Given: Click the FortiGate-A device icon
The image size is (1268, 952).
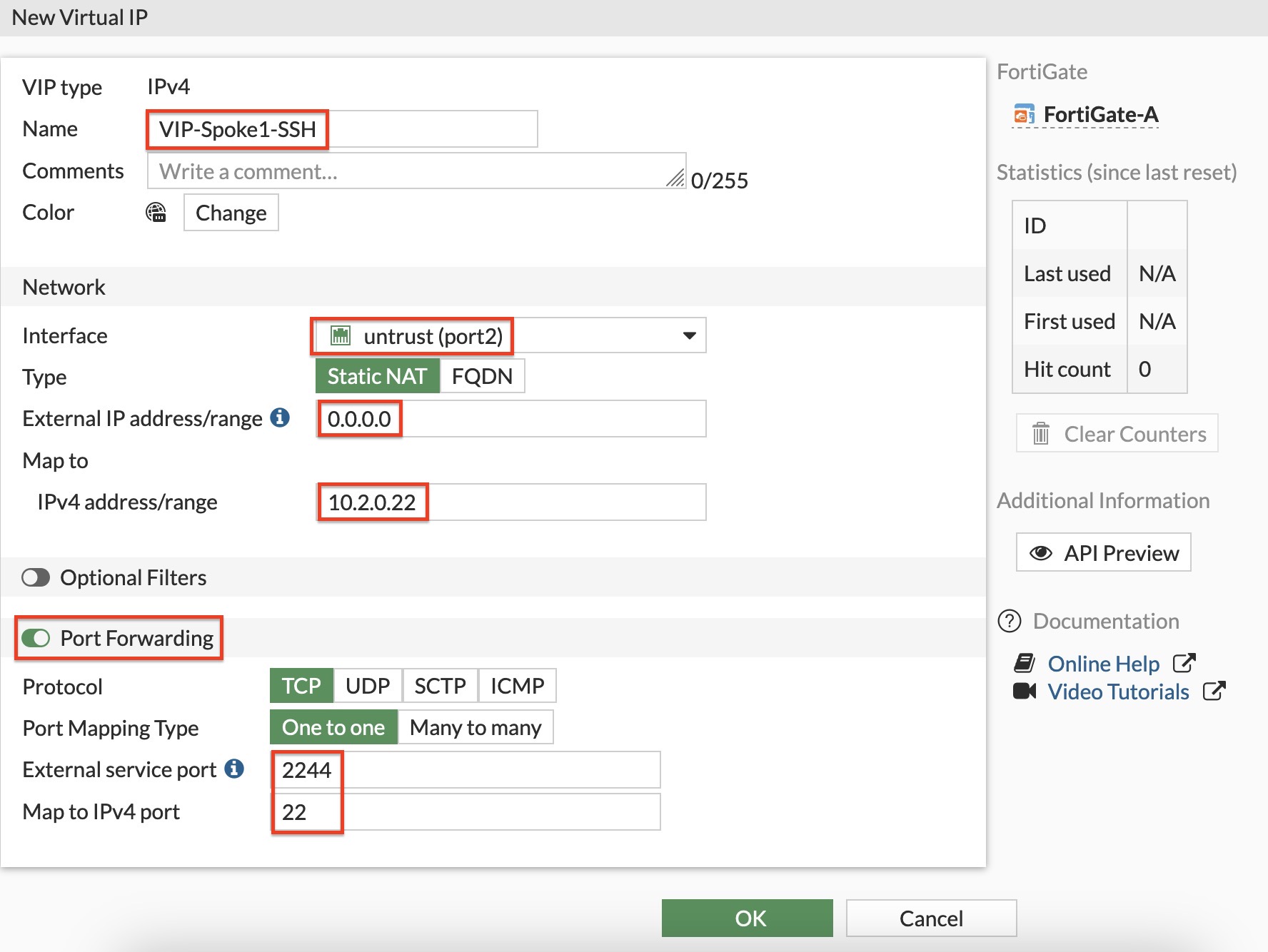Looking at the screenshot, I should tap(1025, 114).
